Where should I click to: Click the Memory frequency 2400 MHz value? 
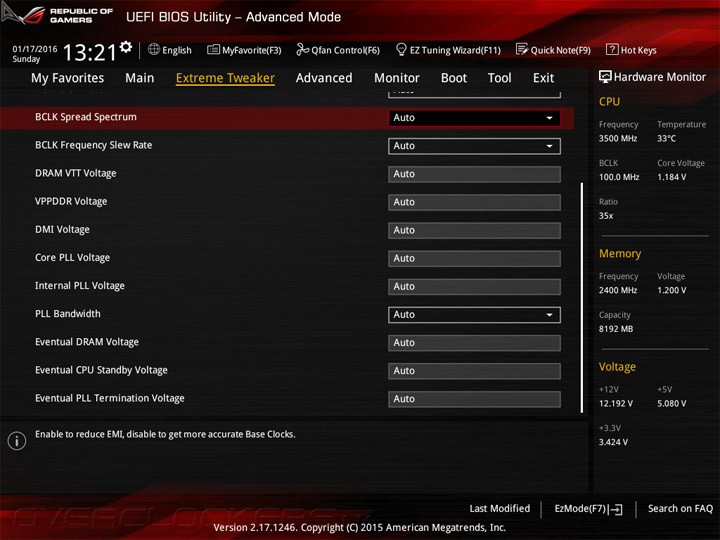point(618,290)
